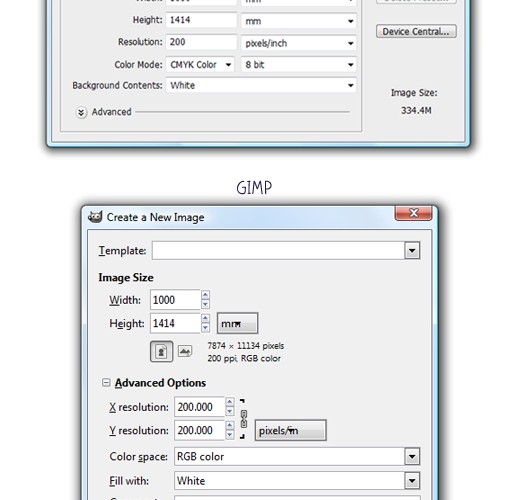
Task: Open the Template dropdown in GIMP
Action: tap(412, 250)
